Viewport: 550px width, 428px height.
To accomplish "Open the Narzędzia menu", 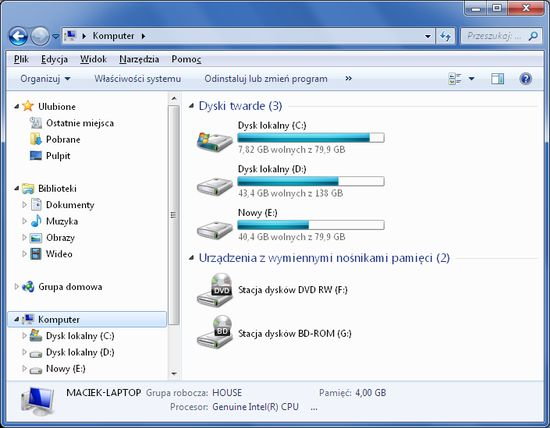I will (139, 59).
